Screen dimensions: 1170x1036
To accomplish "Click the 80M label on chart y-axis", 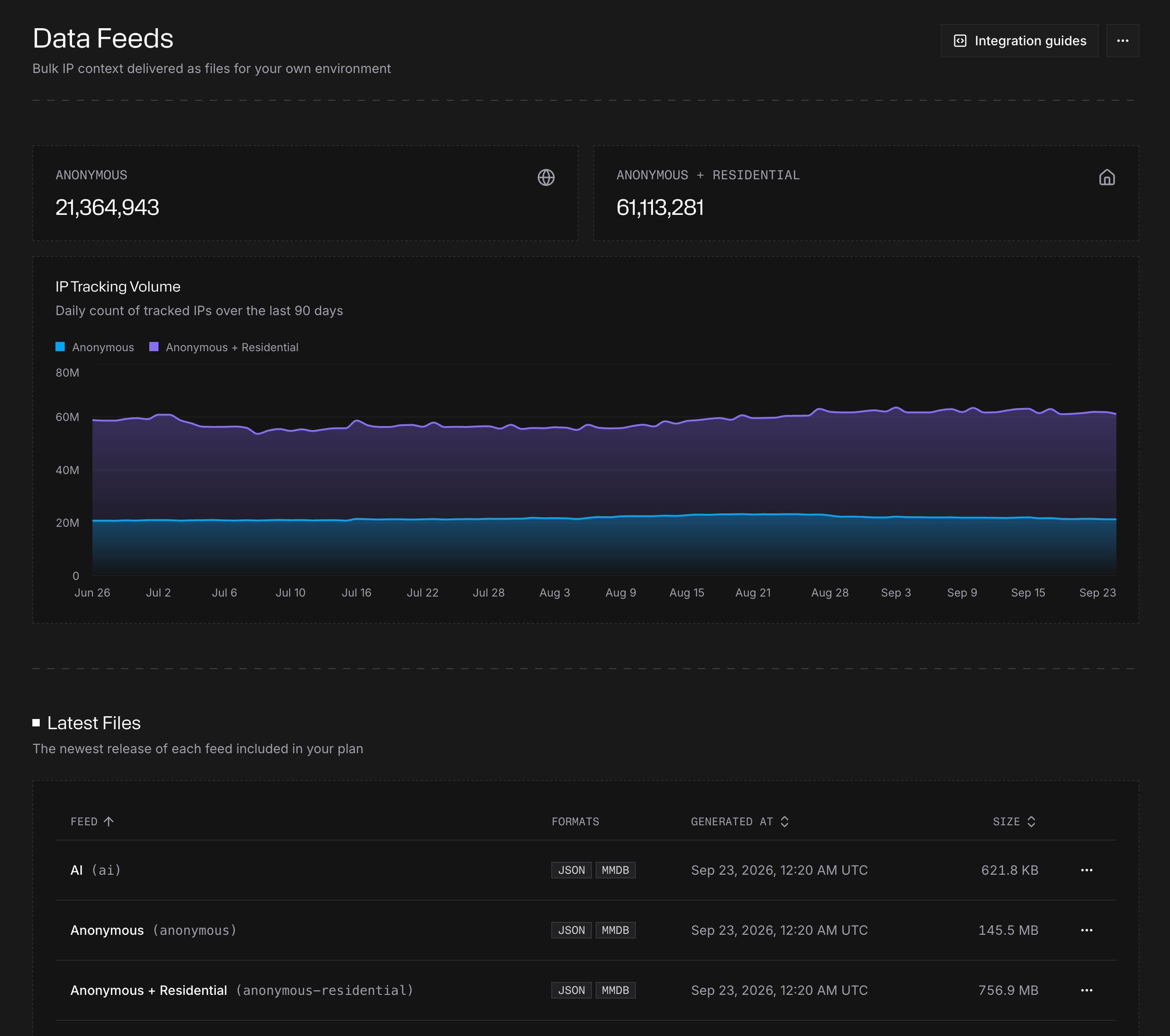I will tap(67, 372).
